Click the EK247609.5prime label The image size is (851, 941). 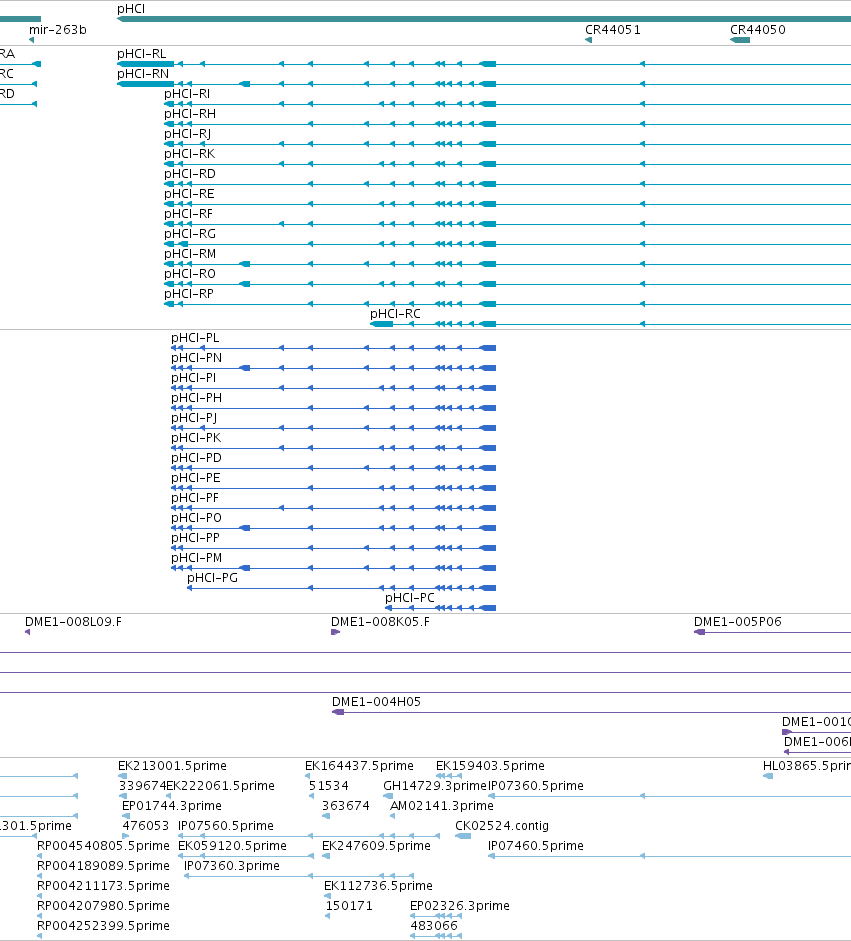(x=376, y=846)
